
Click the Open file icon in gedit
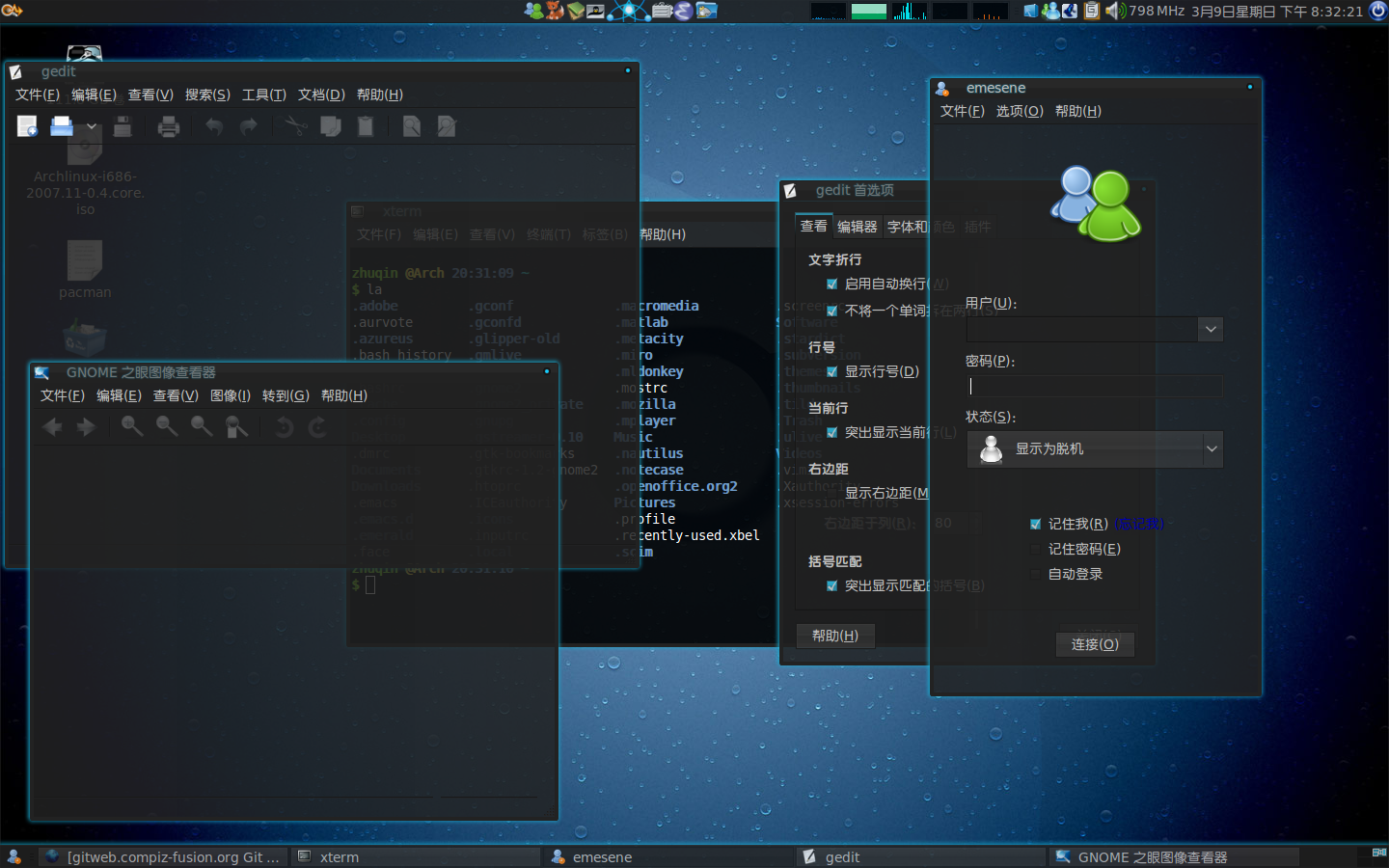click(62, 126)
